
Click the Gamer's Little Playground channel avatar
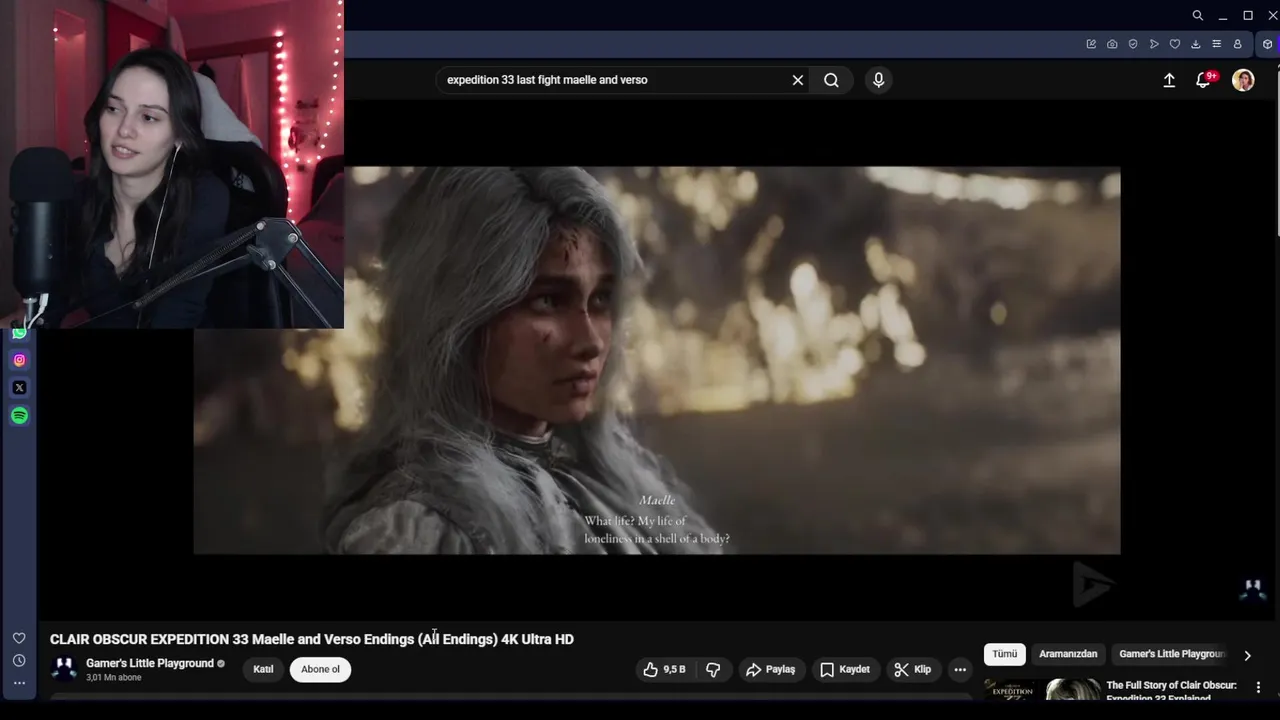(64, 669)
